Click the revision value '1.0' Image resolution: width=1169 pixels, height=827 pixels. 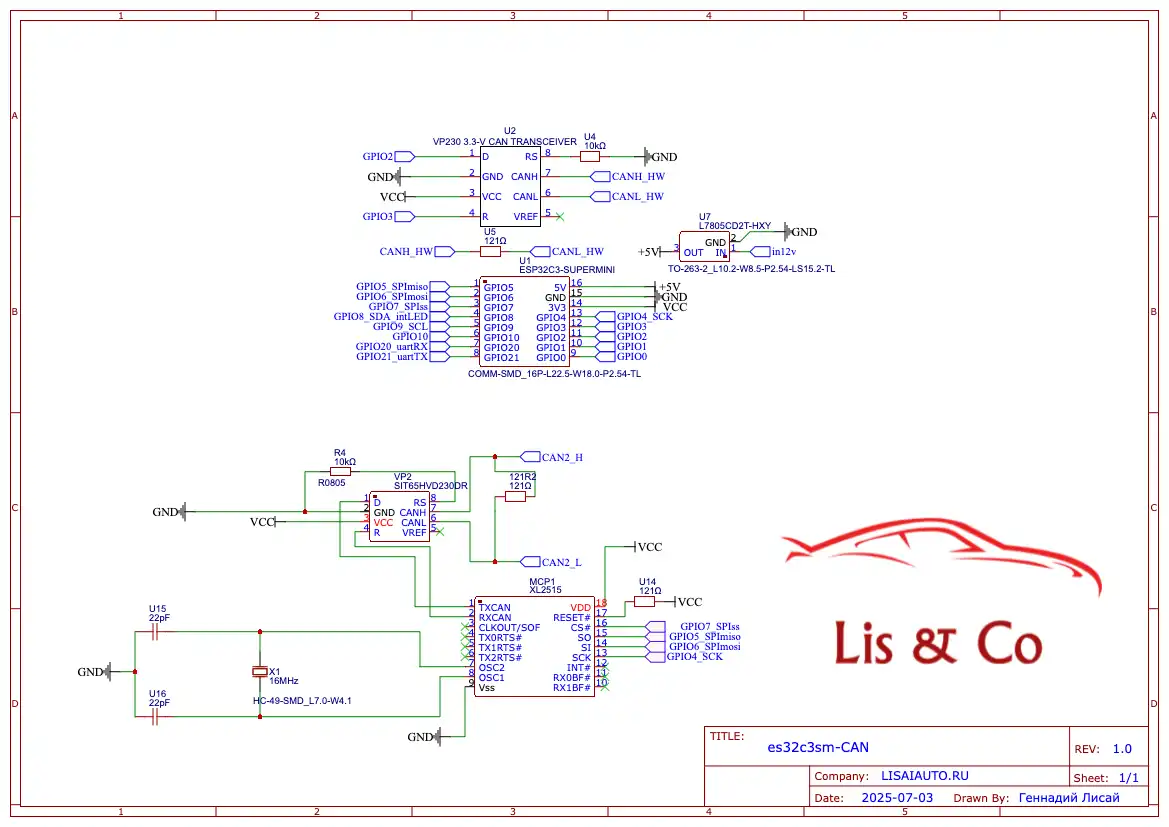click(x=1122, y=749)
